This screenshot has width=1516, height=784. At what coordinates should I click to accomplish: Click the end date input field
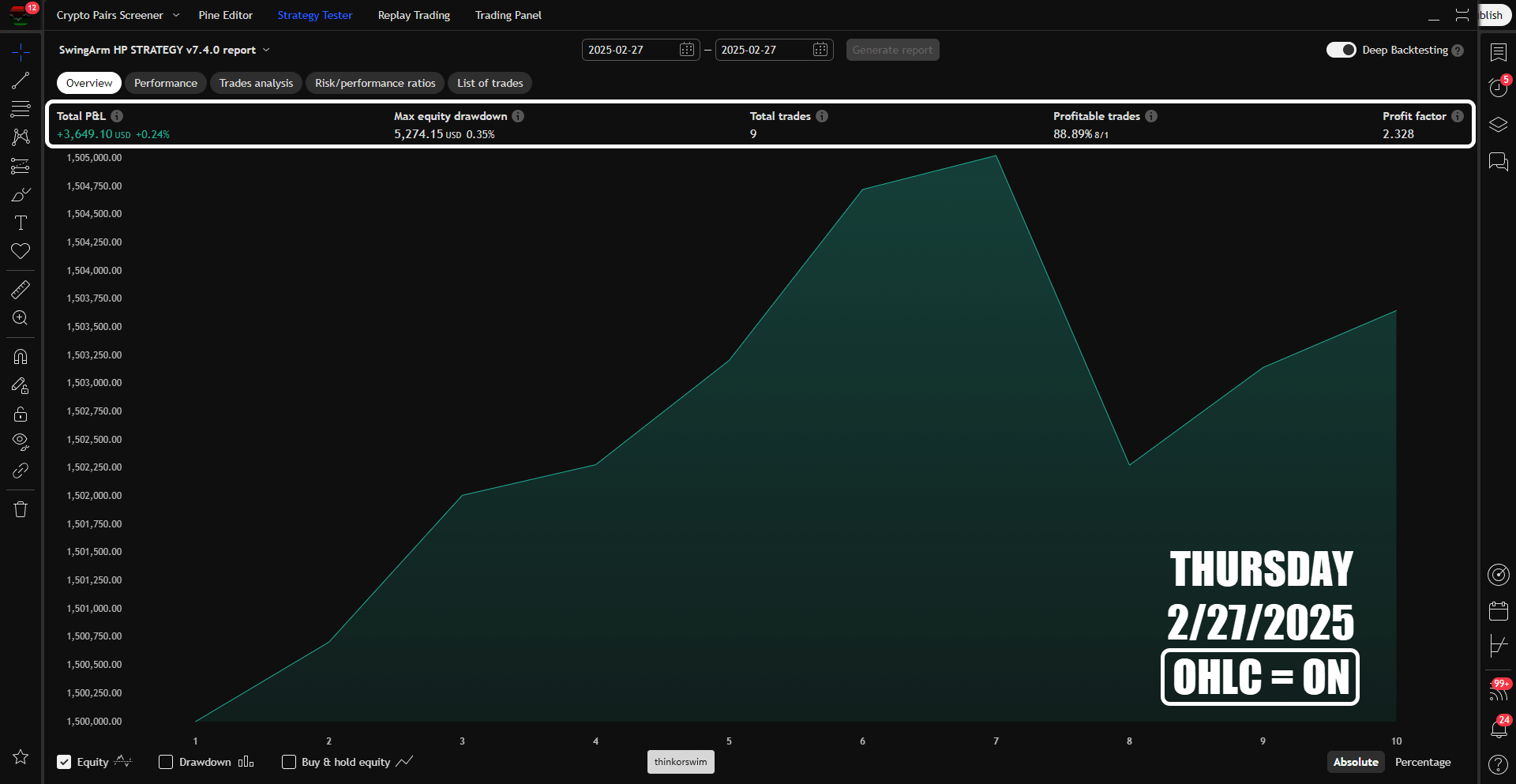pos(764,50)
